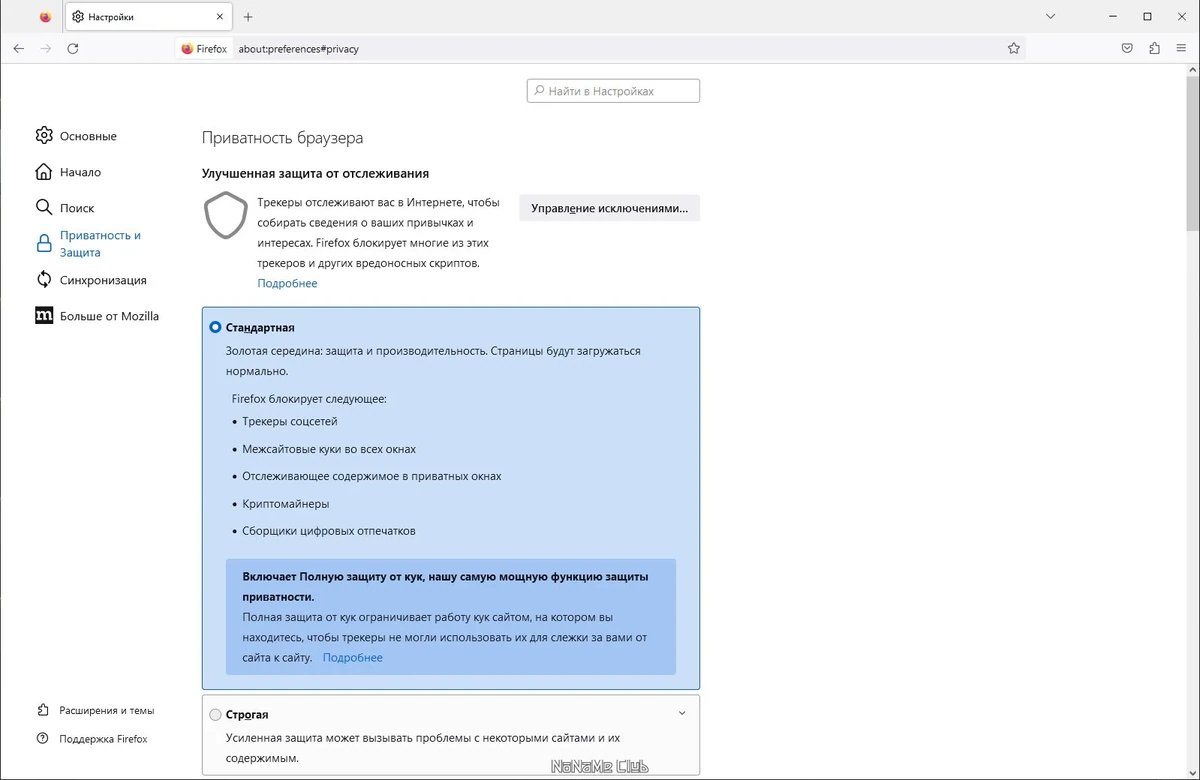The width and height of the screenshot is (1200, 780).
Task: Select the Стандартная protection radio button
Action: pos(215,327)
